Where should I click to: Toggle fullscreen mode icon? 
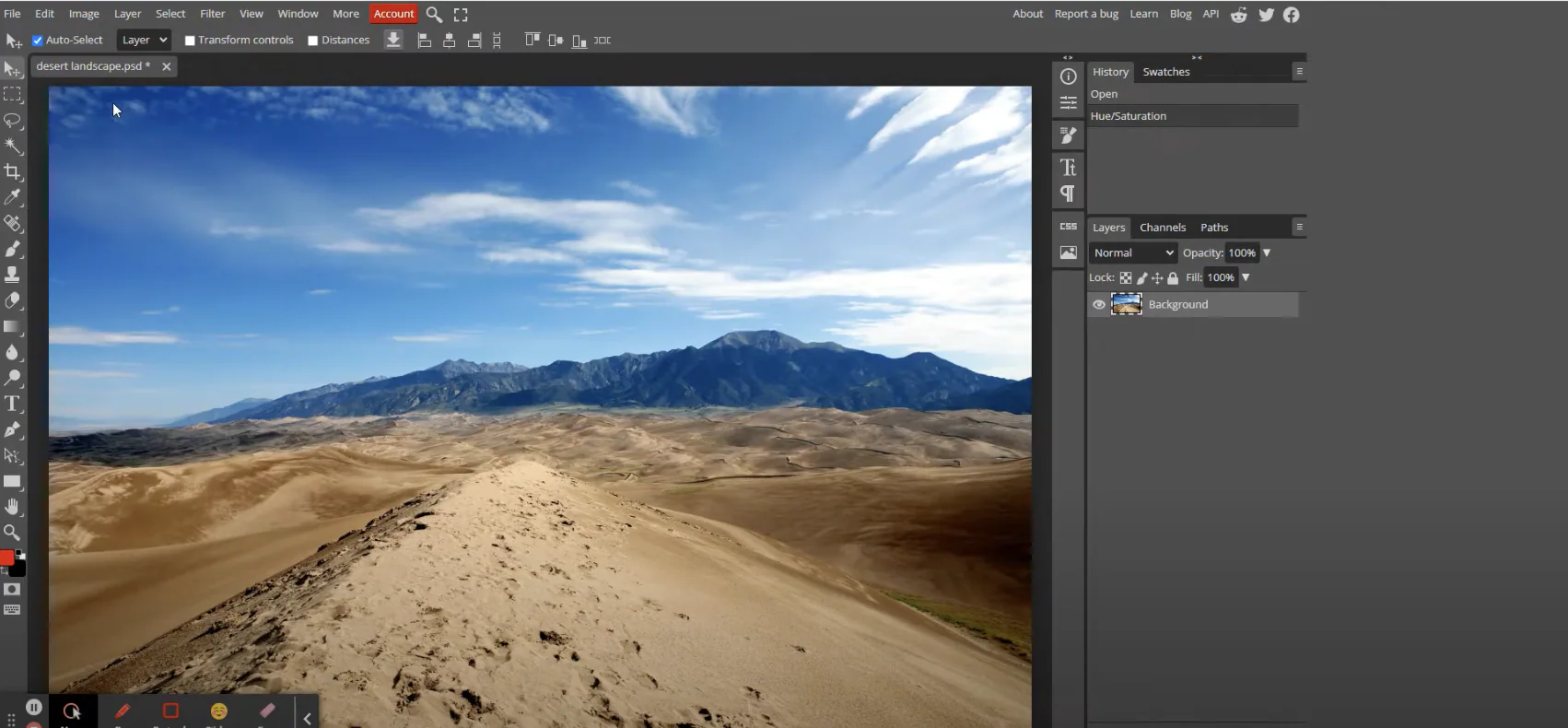point(461,14)
